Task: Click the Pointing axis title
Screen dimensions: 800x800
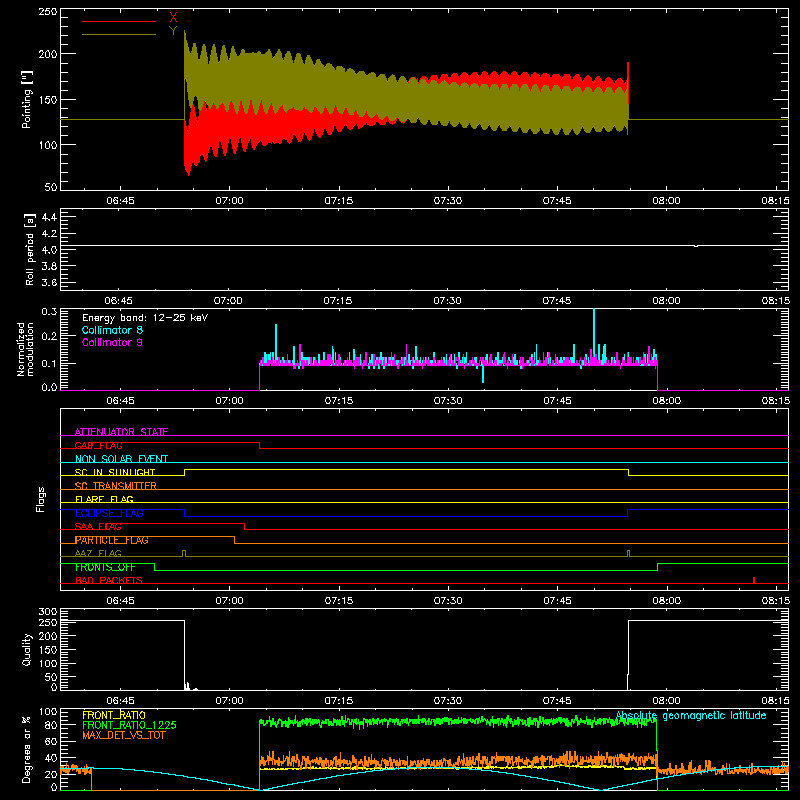Action: [27, 99]
